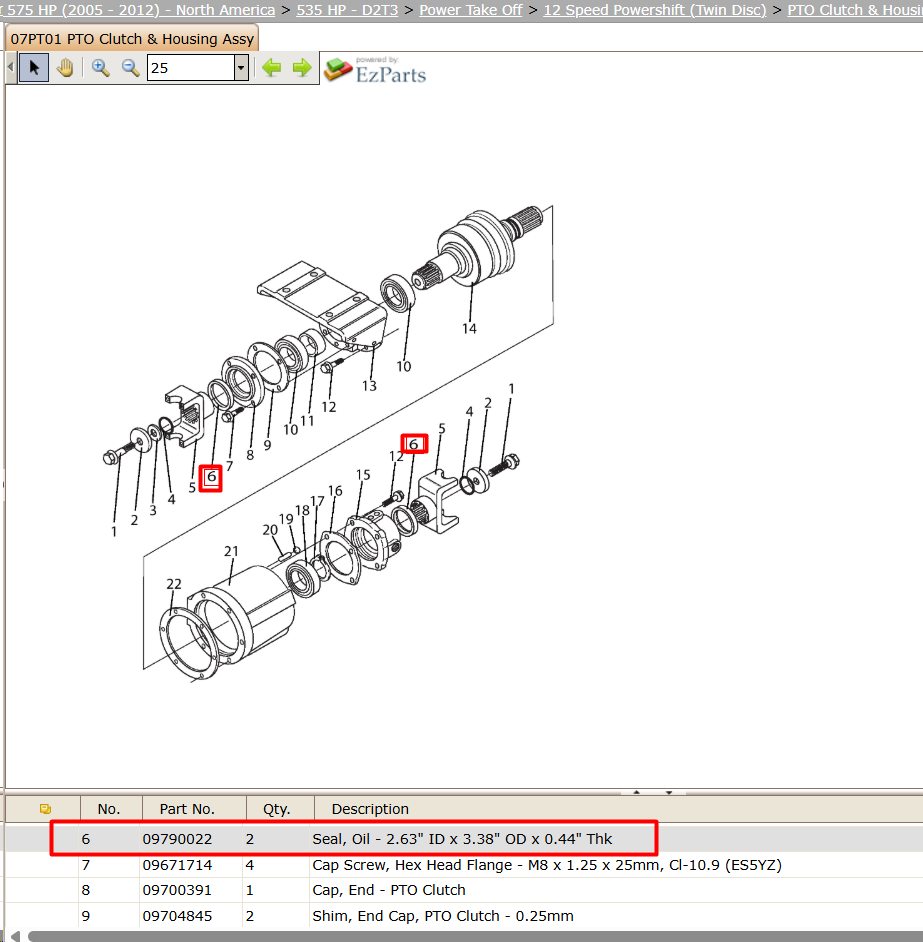This screenshot has height=942, width=923.
Task: Click the small left arrow at toolbar start
Action: [x=10, y=67]
